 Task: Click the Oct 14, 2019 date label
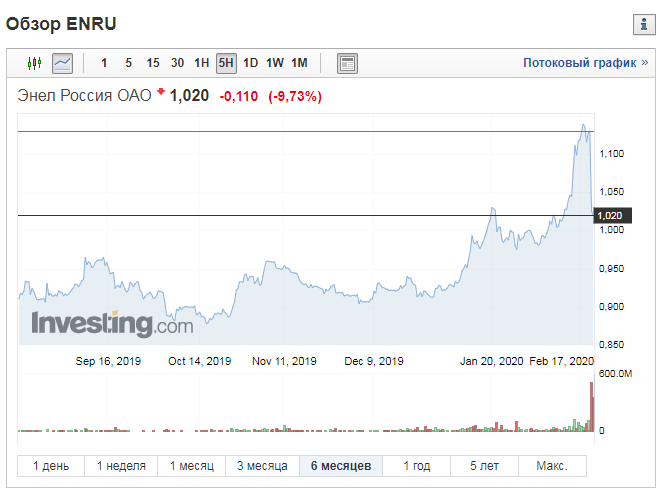199,361
